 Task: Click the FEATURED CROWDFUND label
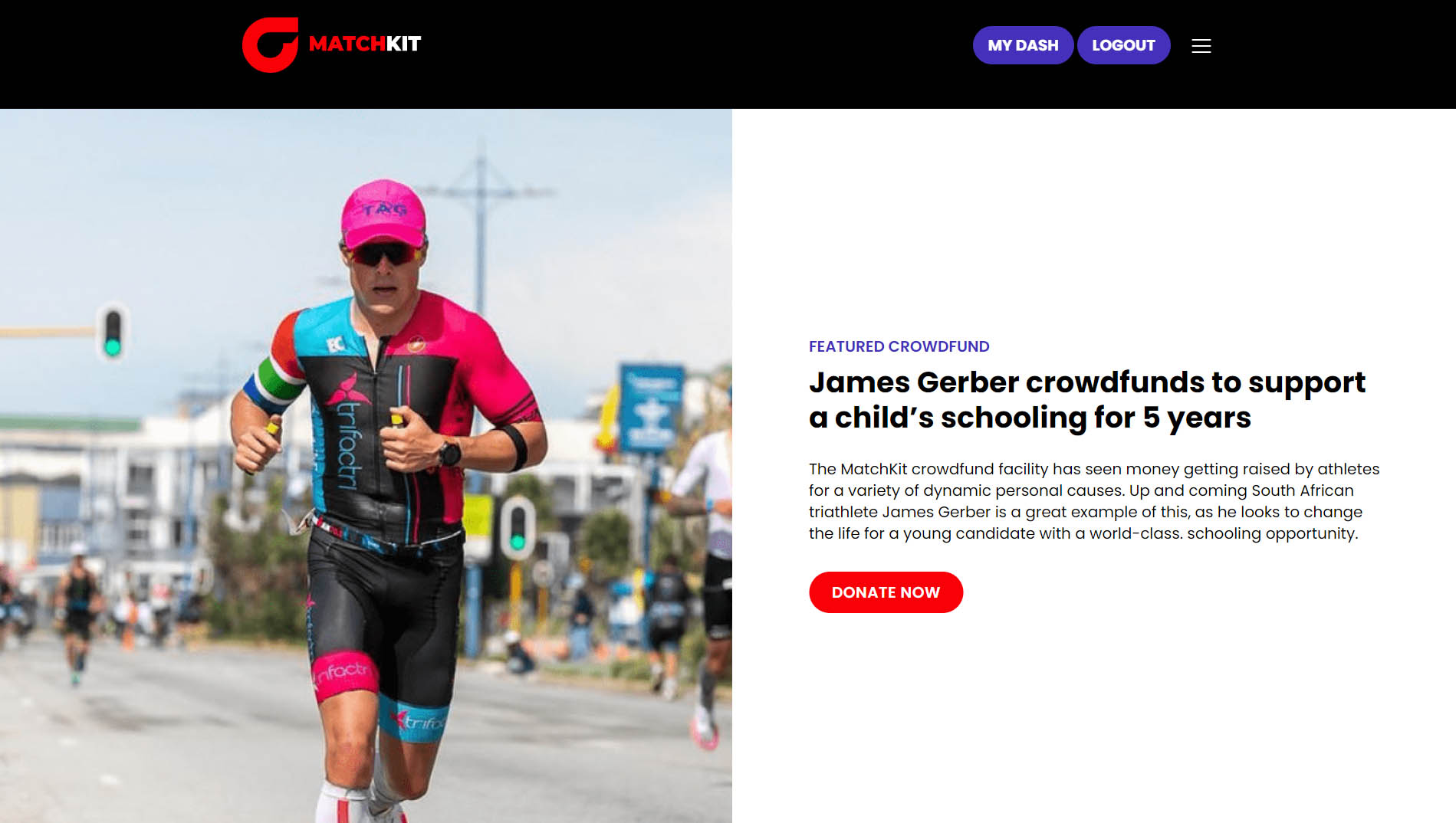[899, 346]
